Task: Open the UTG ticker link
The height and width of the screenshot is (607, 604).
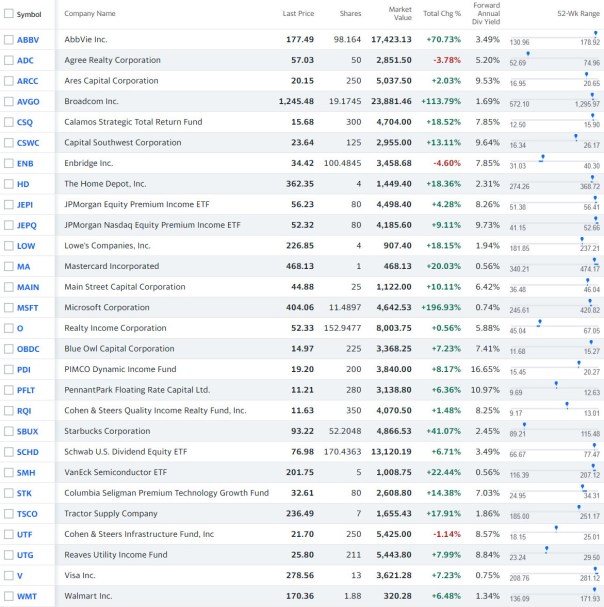Action: 25,555
